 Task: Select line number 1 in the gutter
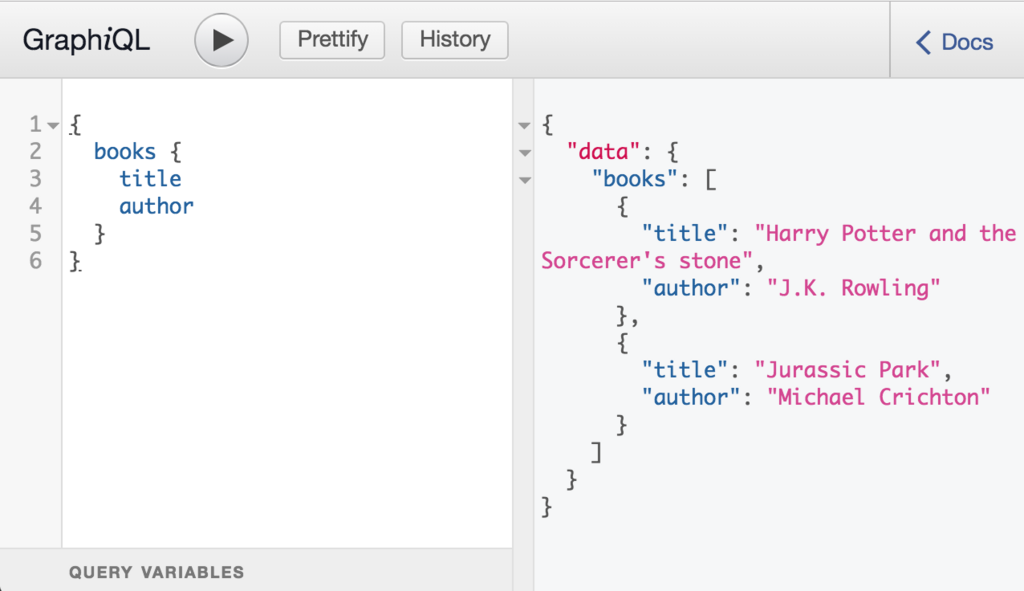coord(35,124)
